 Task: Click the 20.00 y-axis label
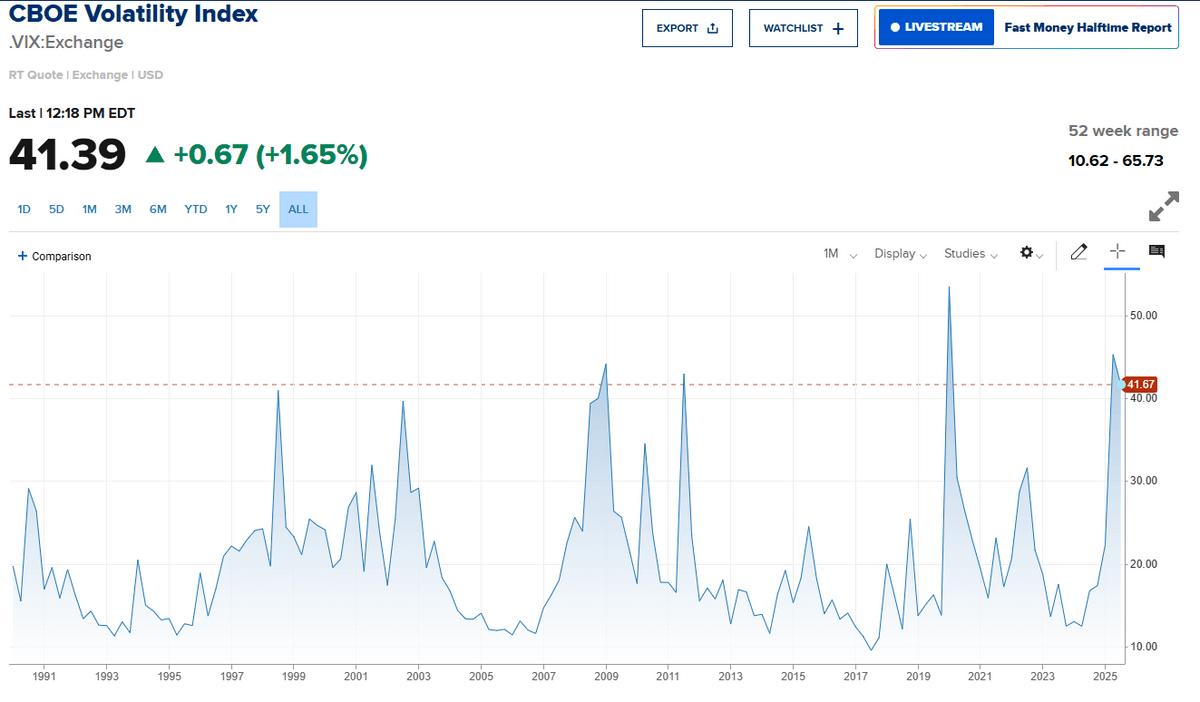1144,564
